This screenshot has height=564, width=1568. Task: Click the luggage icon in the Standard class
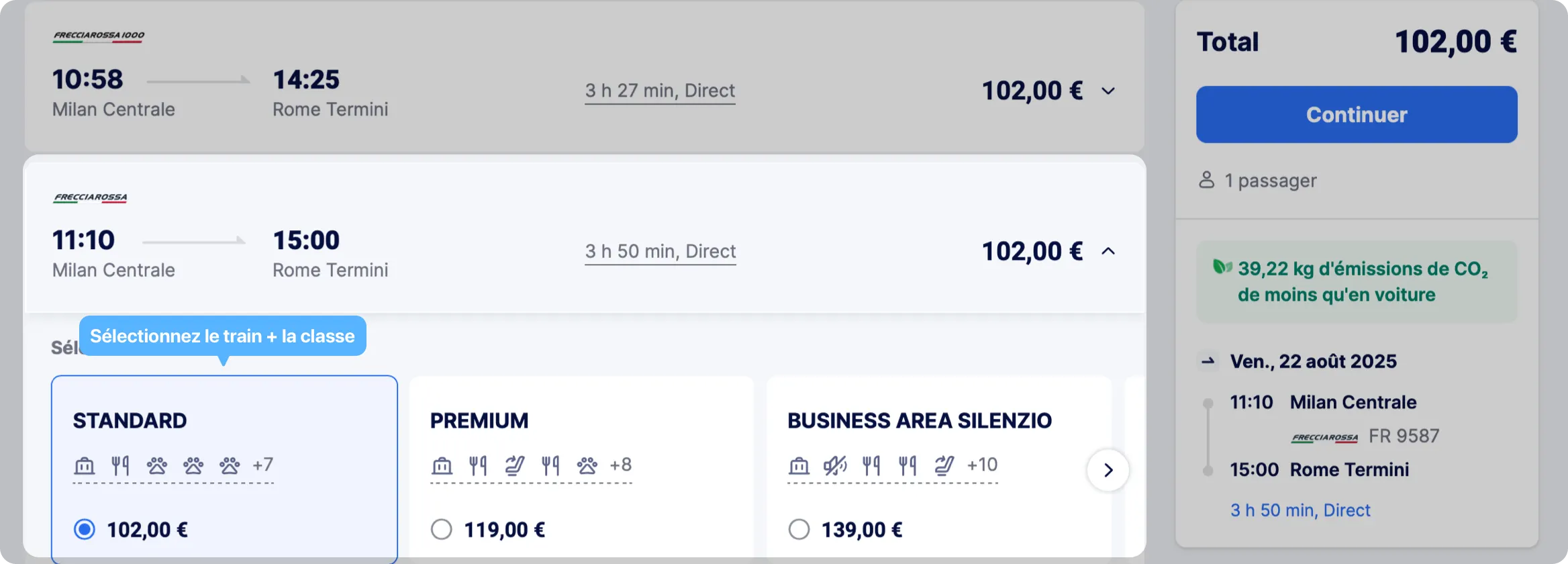point(84,465)
